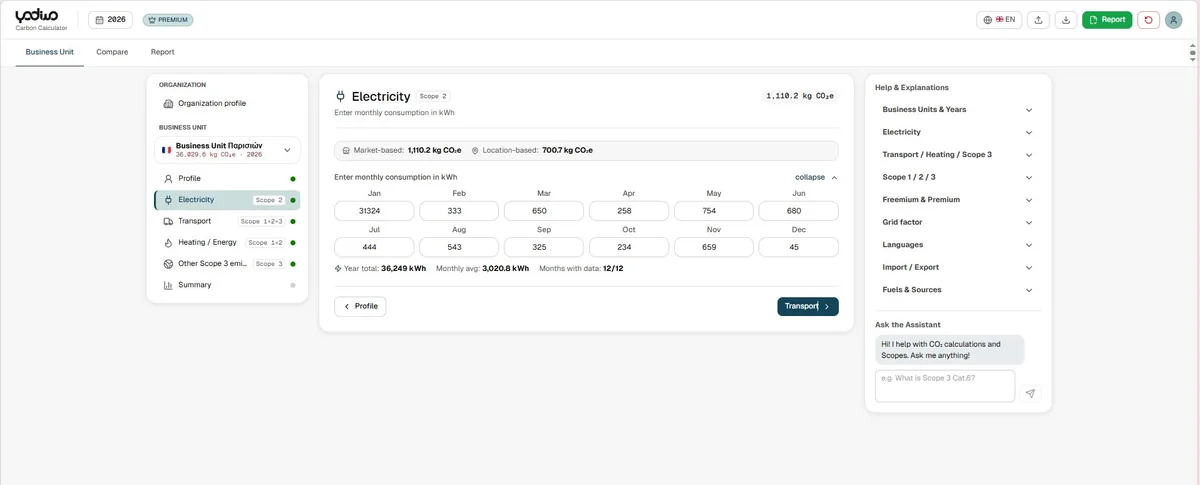This screenshot has width=1200, height=485.
Task: Click the Monthly avg 3,020.8 kWh text
Action: click(x=482, y=269)
